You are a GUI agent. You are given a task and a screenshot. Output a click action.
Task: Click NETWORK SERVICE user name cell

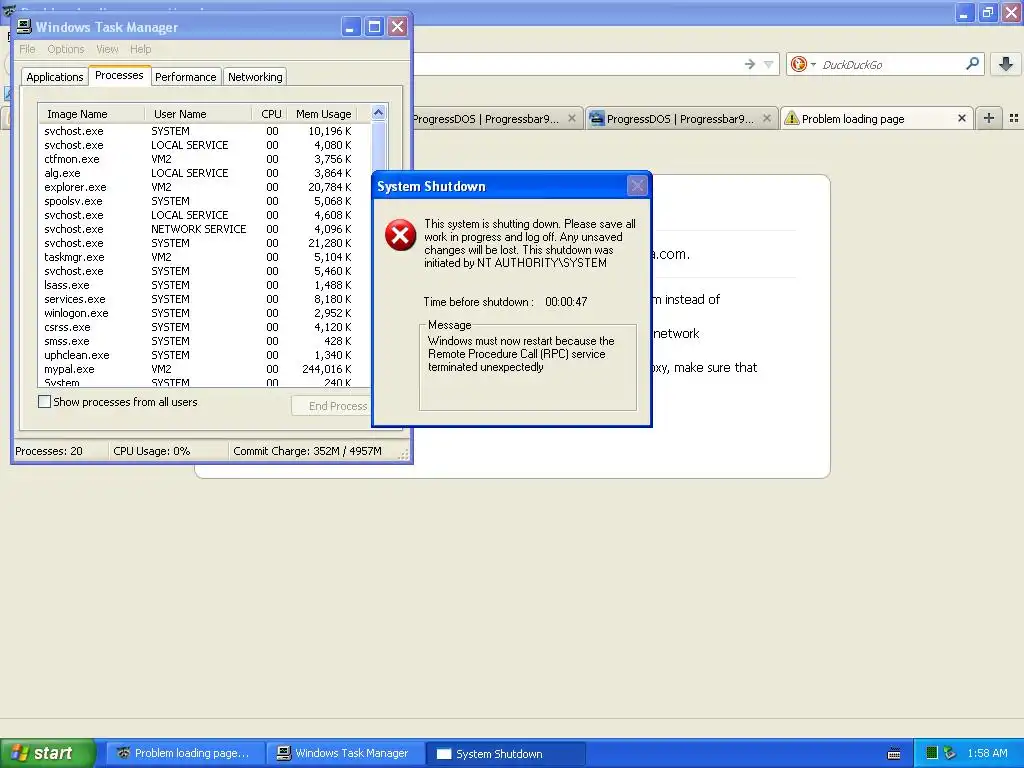tap(199, 229)
